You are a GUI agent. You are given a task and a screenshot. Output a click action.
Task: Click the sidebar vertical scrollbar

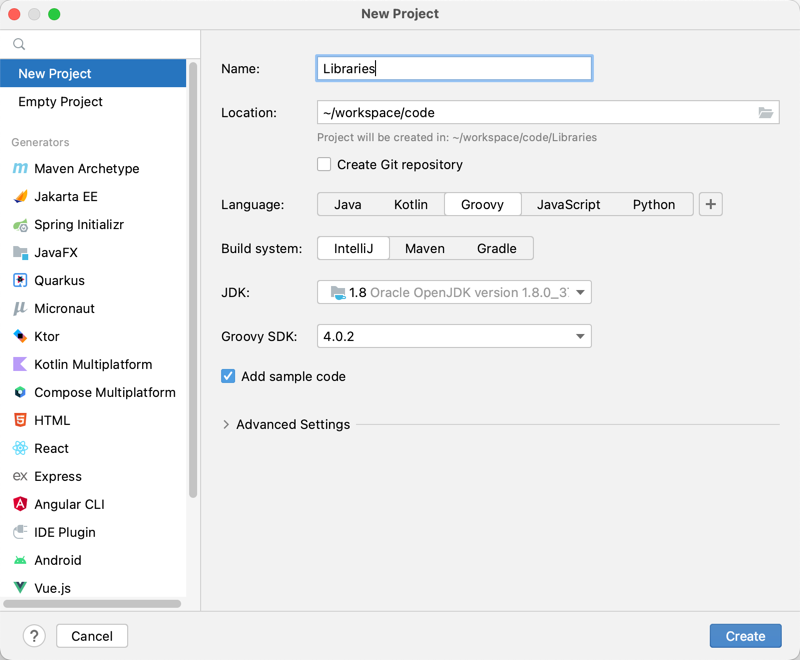[193, 280]
